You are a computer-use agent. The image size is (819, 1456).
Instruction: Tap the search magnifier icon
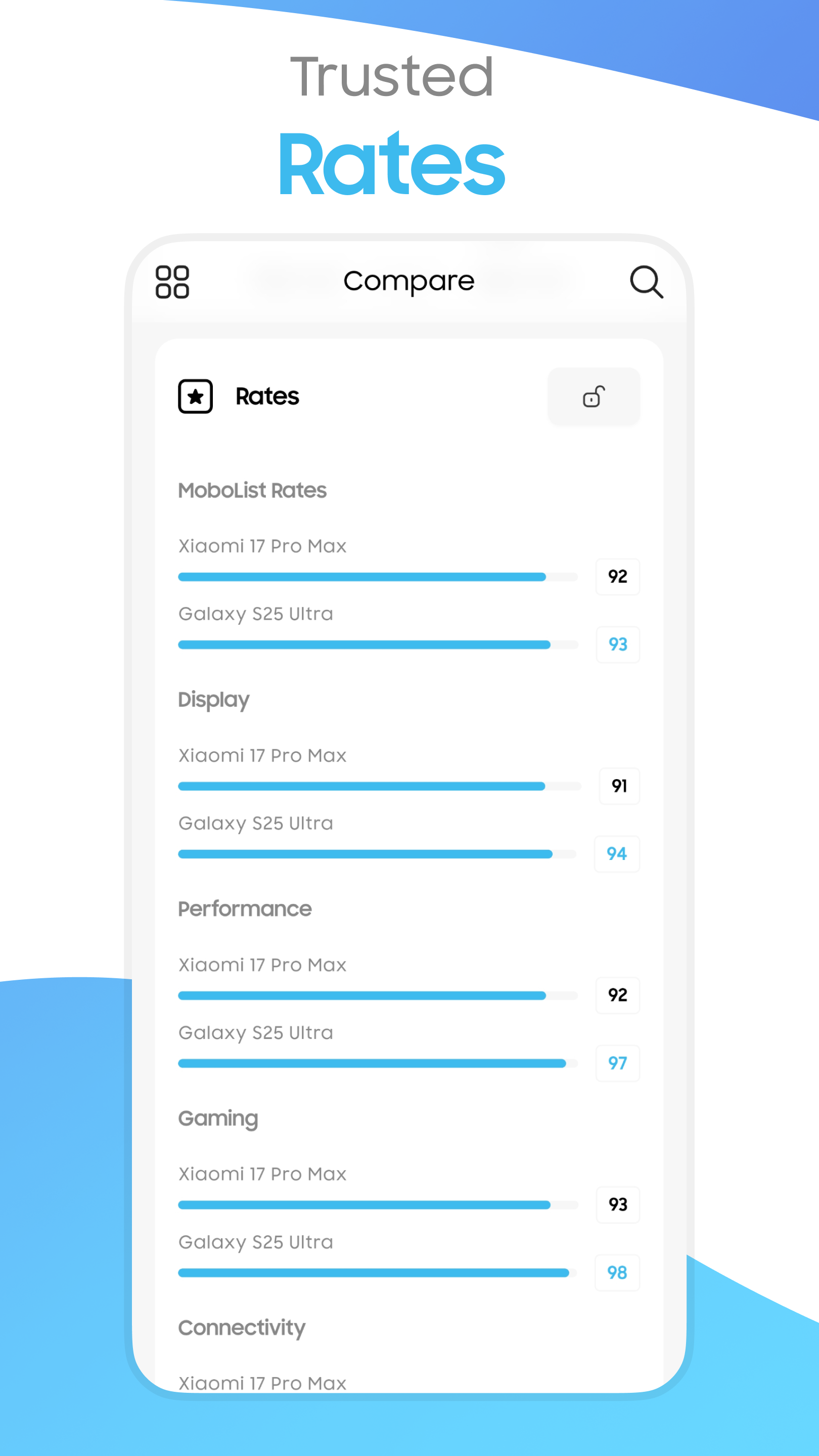[646, 282]
